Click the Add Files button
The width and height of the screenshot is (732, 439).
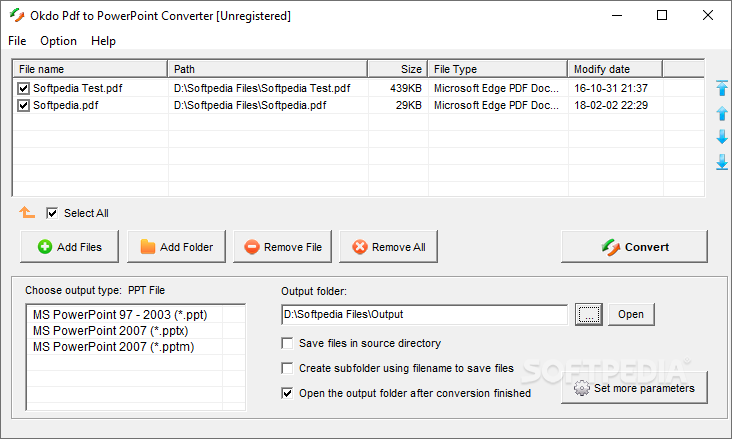70,247
